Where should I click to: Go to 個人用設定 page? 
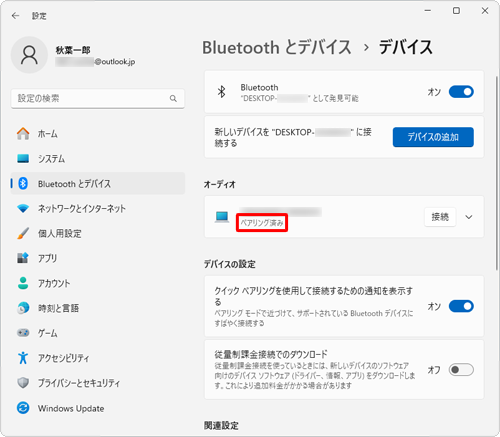[x=98, y=233]
